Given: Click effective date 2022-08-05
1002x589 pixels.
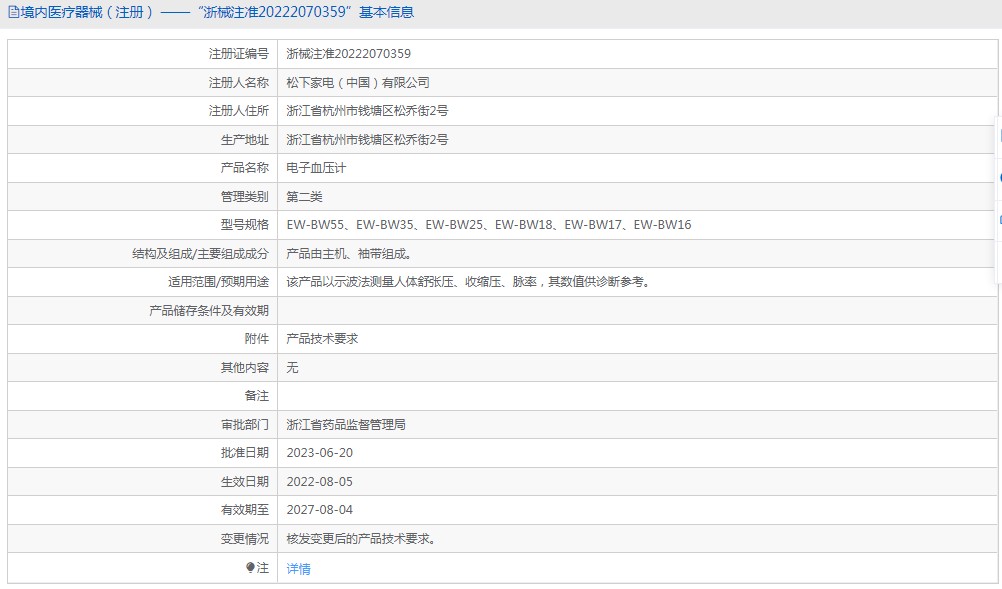Looking at the screenshot, I should point(320,482).
